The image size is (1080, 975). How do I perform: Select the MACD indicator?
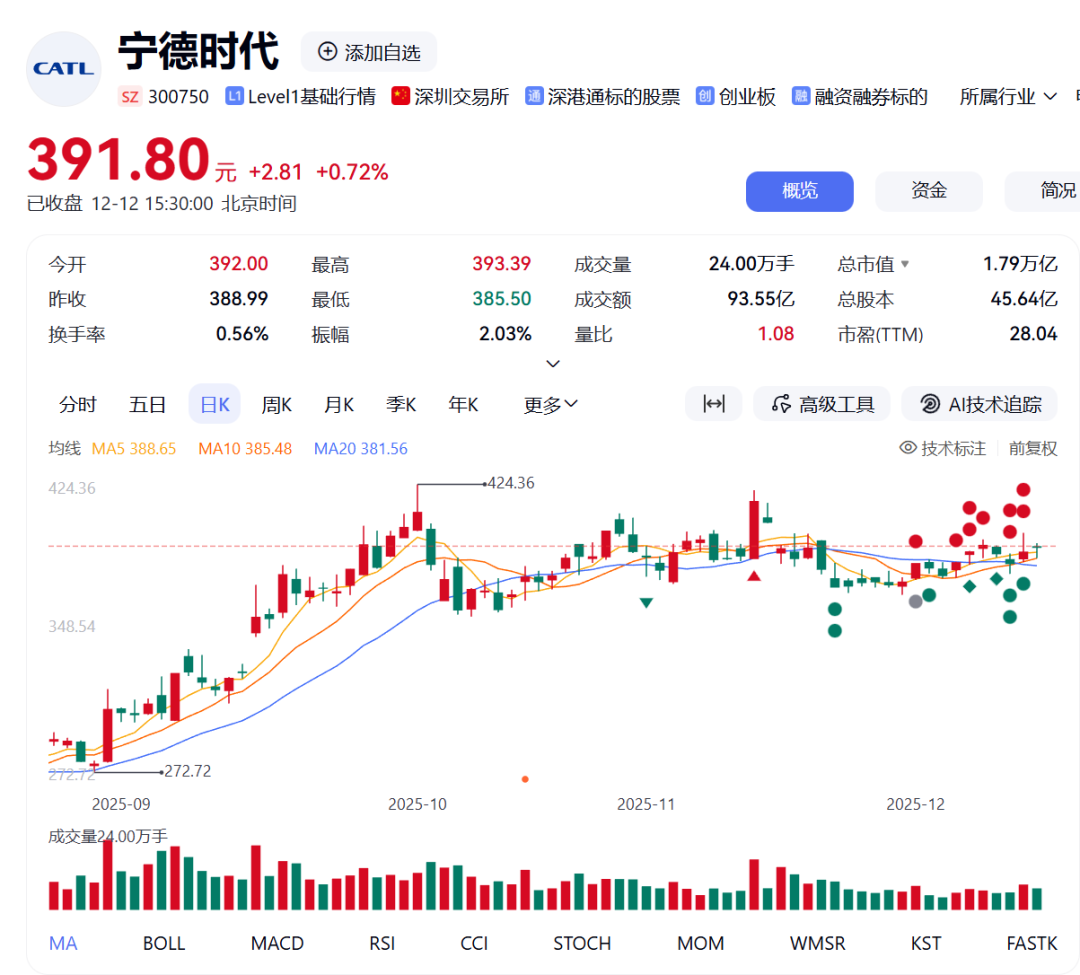click(x=277, y=943)
